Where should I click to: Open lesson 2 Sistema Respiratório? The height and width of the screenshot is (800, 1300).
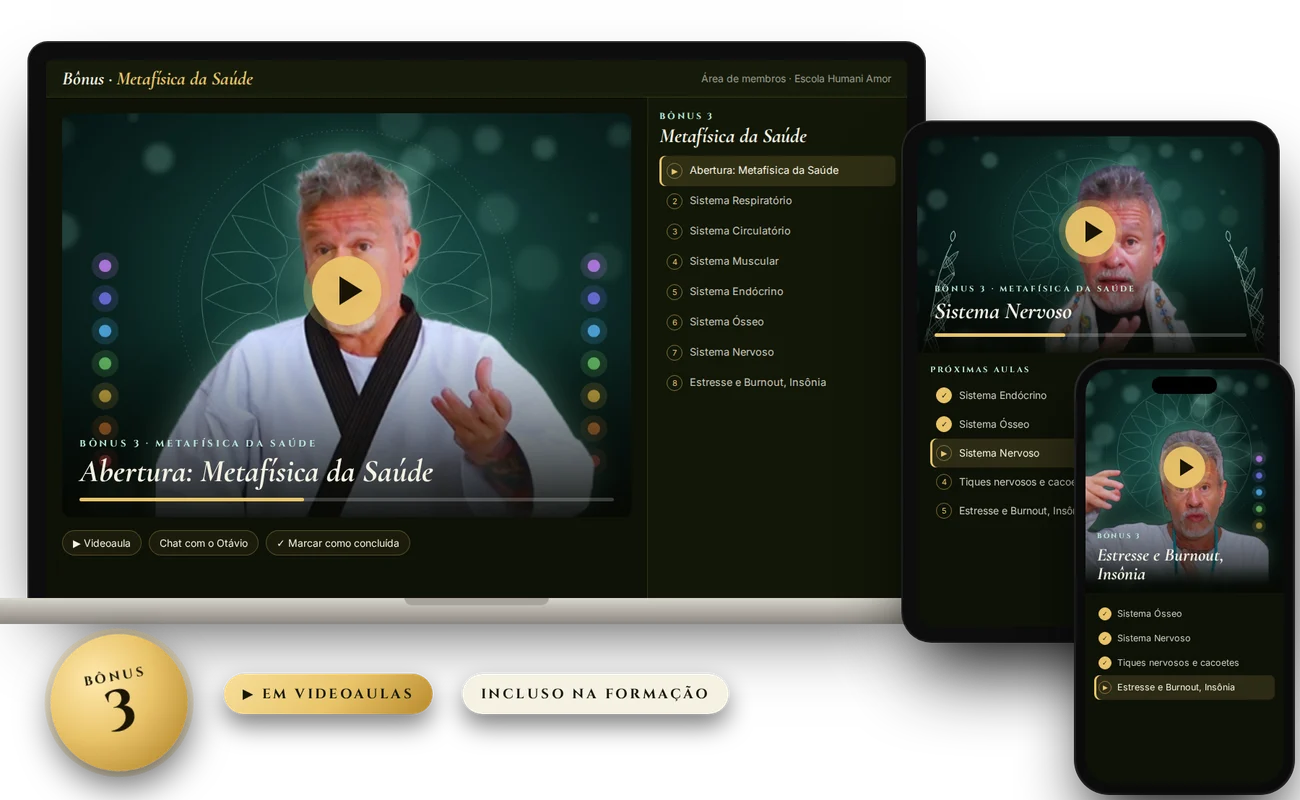pyautogui.click(x=777, y=201)
